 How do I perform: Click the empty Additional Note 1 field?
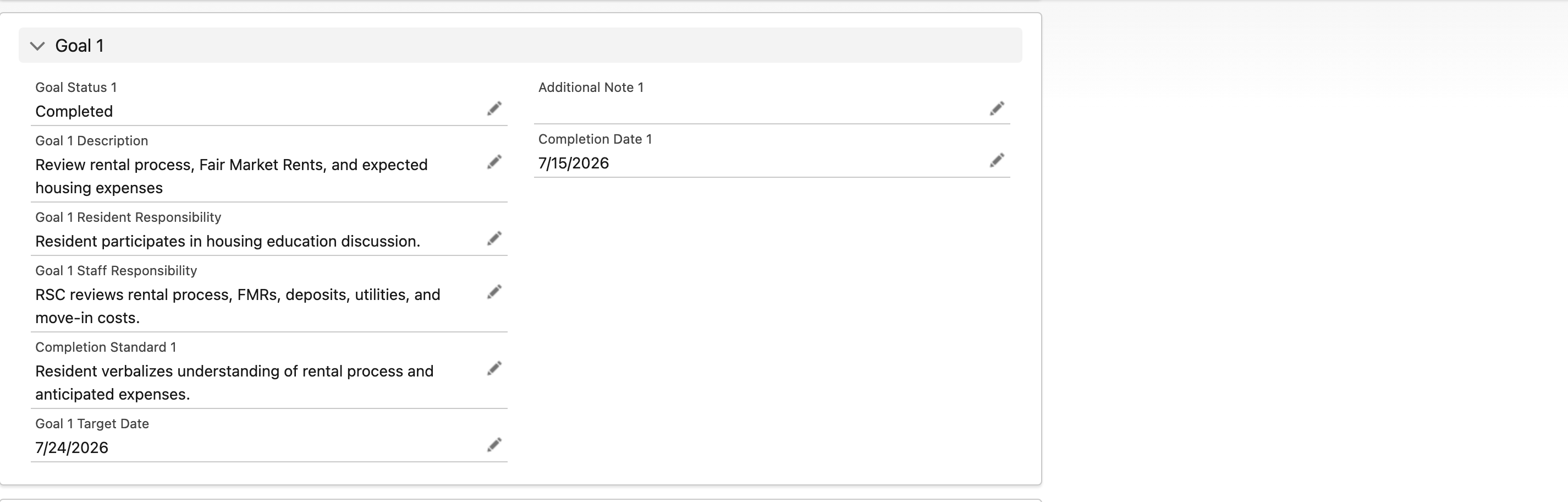(761, 110)
